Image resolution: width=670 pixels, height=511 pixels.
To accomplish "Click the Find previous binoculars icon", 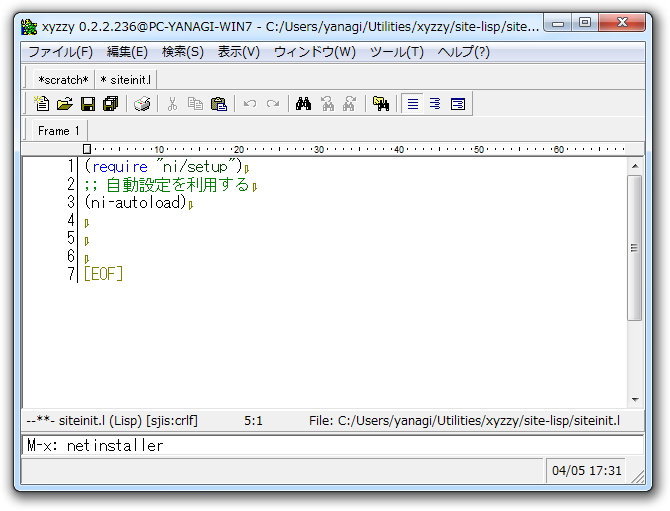I will point(327,104).
